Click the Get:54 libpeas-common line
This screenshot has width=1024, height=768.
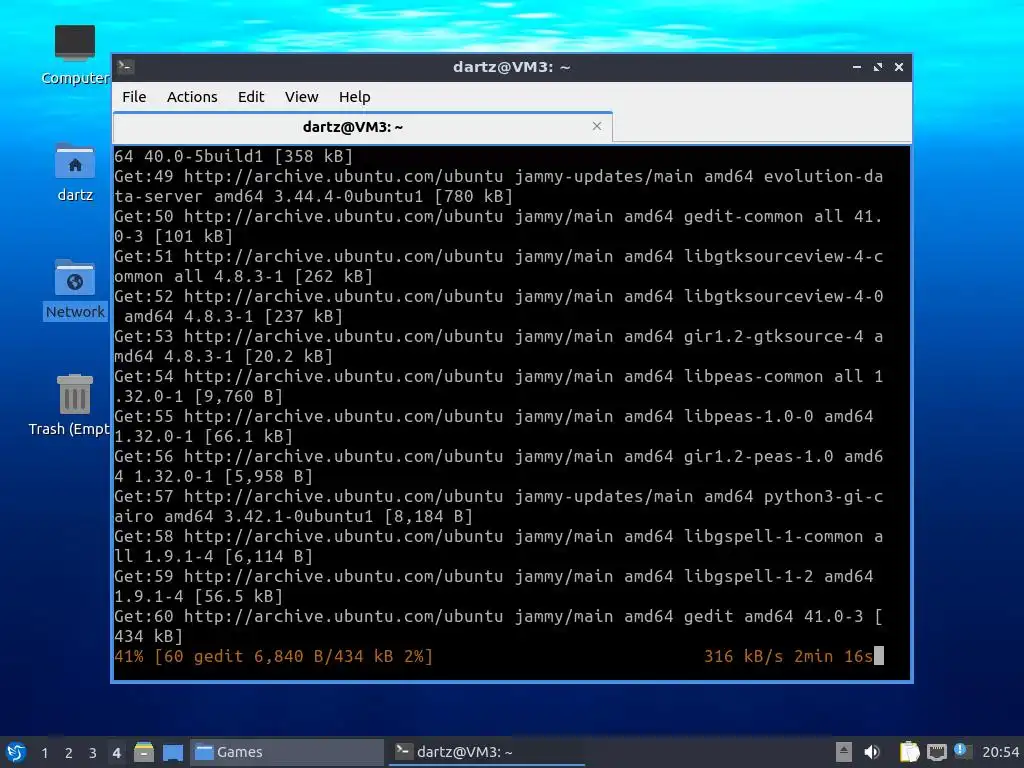(498, 386)
